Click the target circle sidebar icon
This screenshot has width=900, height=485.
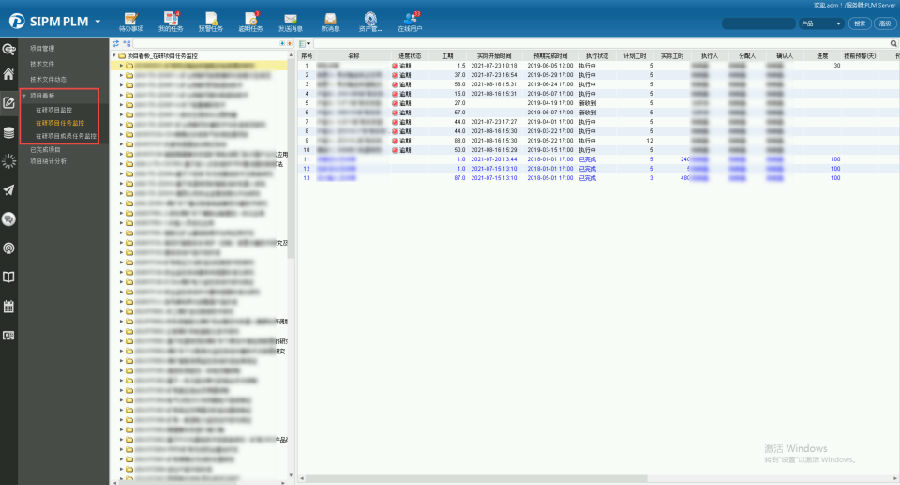point(9,248)
